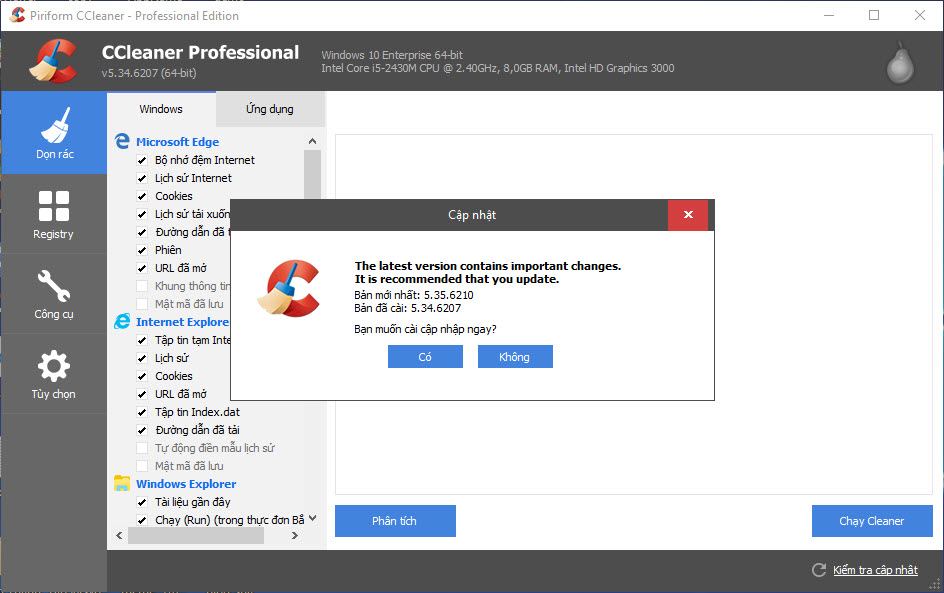Click the horizontal scroll left arrow
The image size is (944, 593).
coord(119,535)
